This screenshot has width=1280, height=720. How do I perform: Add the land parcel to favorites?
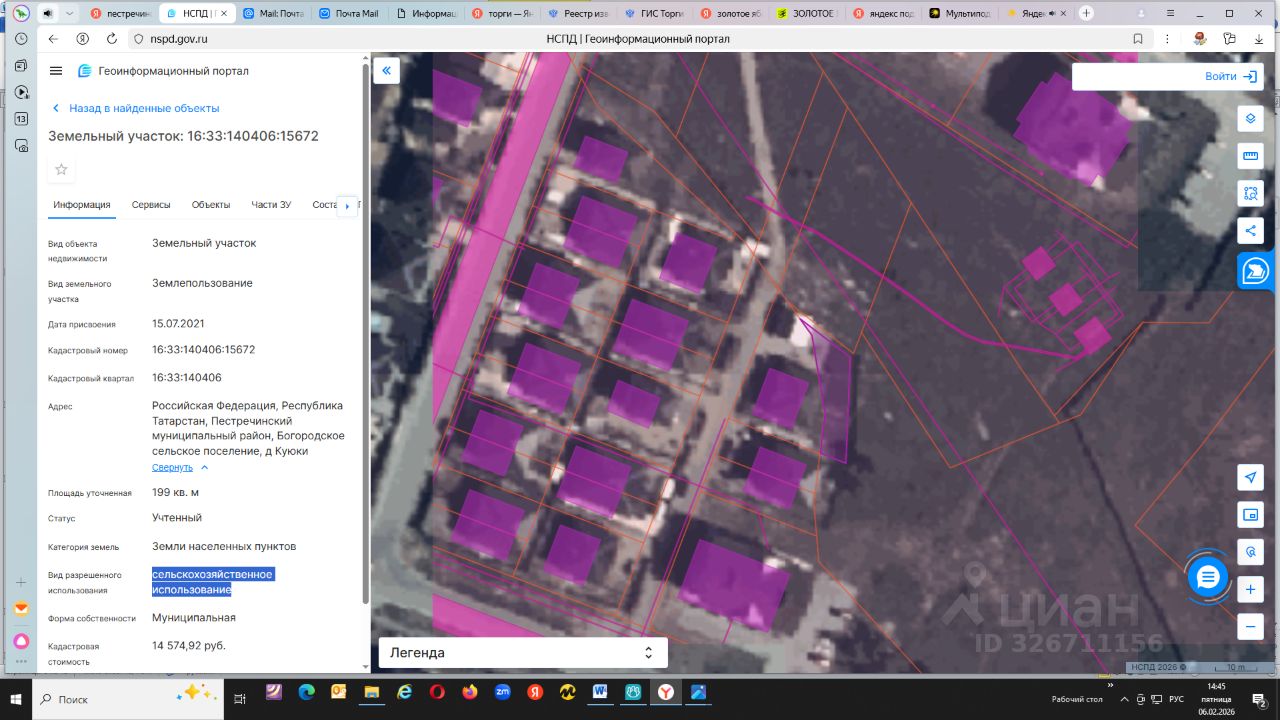pyautogui.click(x=61, y=169)
